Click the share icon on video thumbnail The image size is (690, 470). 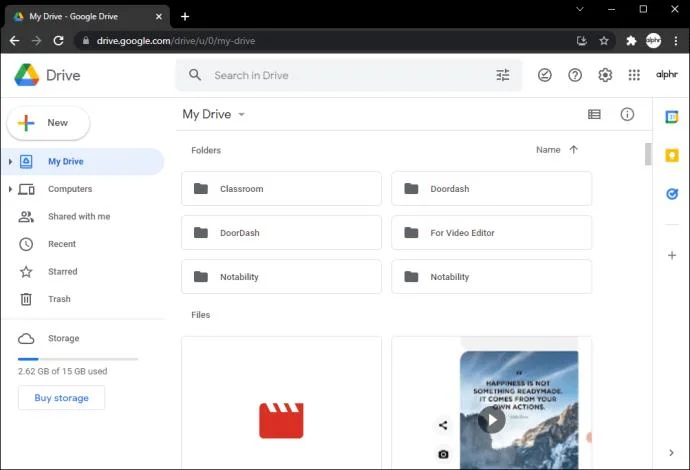(443, 425)
